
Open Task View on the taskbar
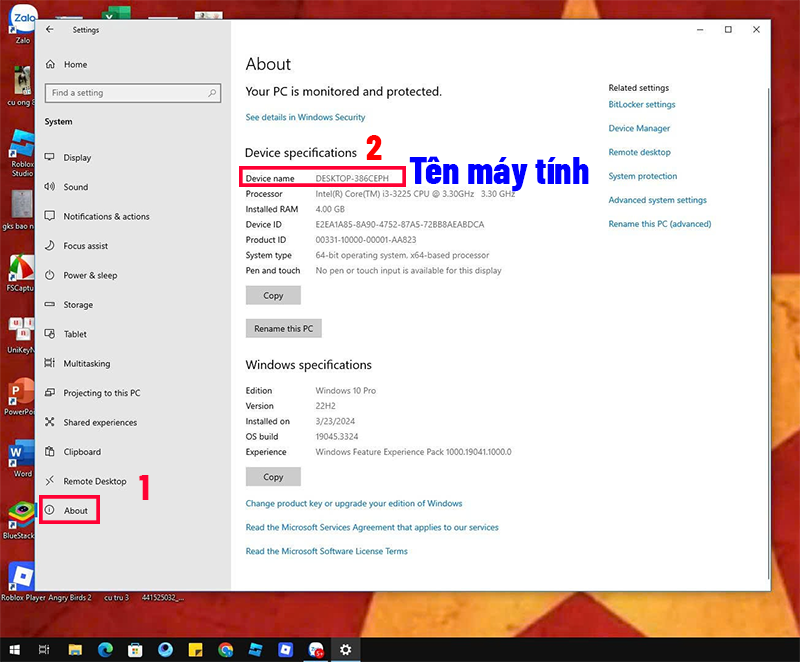pyautogui.click(x=44, y=649)
